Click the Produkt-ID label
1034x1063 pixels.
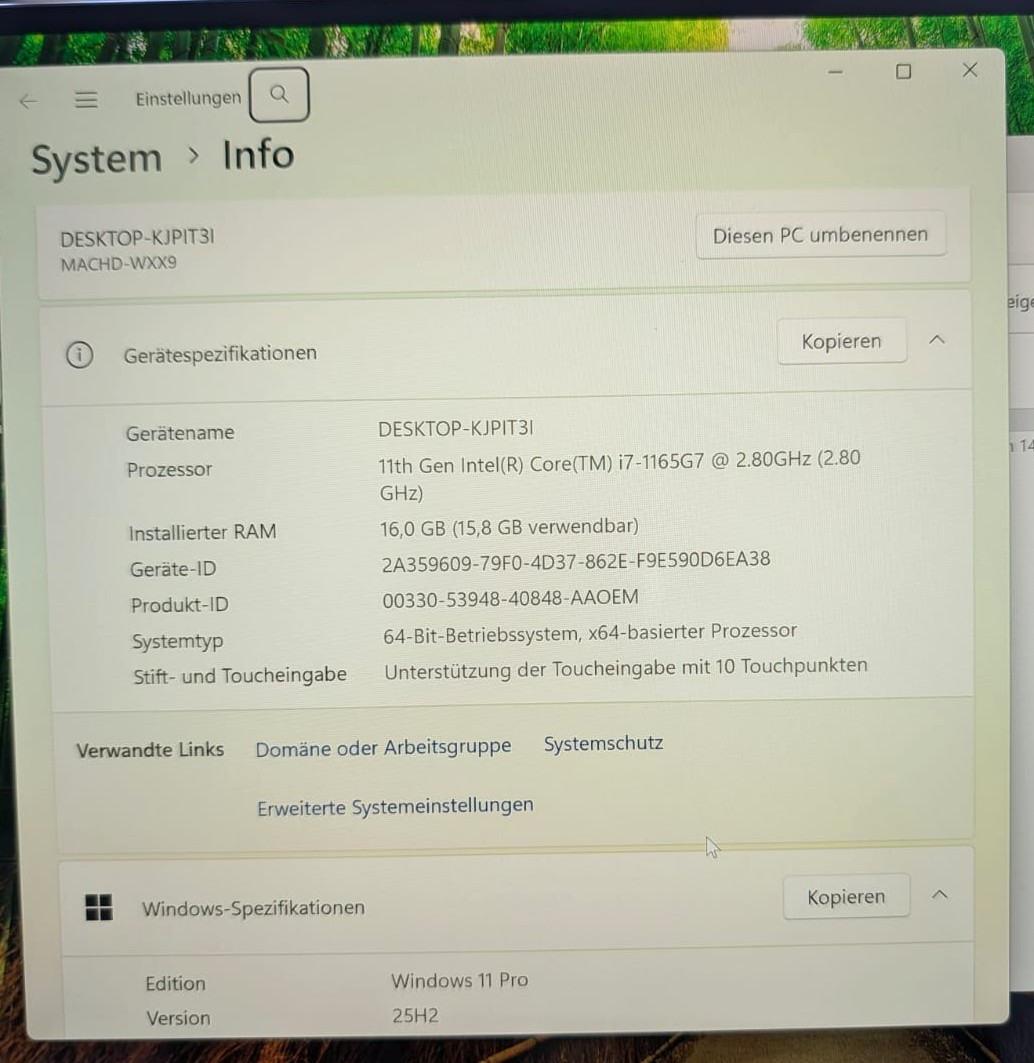click(x=180, y=605)
